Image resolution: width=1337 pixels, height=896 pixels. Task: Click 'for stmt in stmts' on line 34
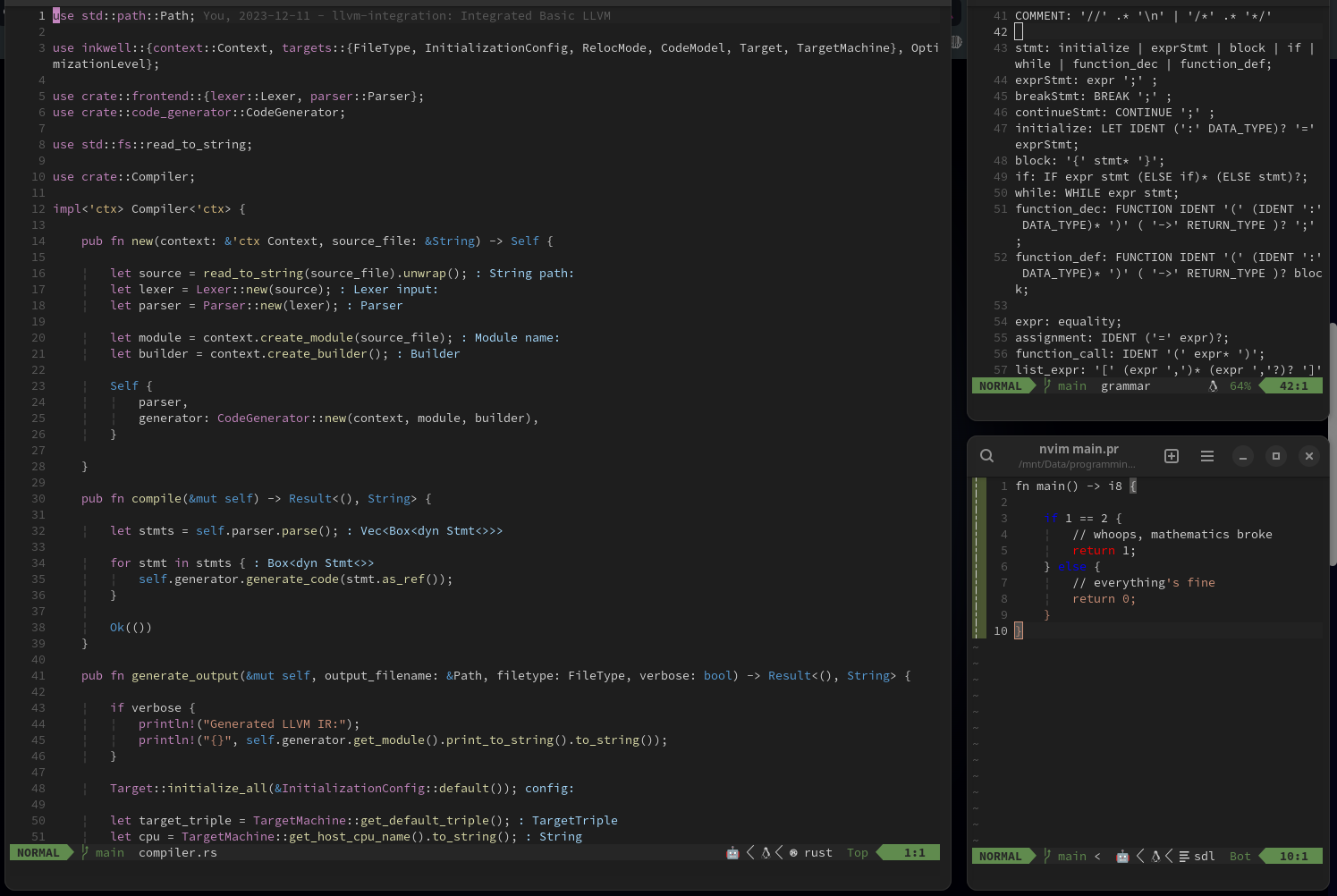171,563
